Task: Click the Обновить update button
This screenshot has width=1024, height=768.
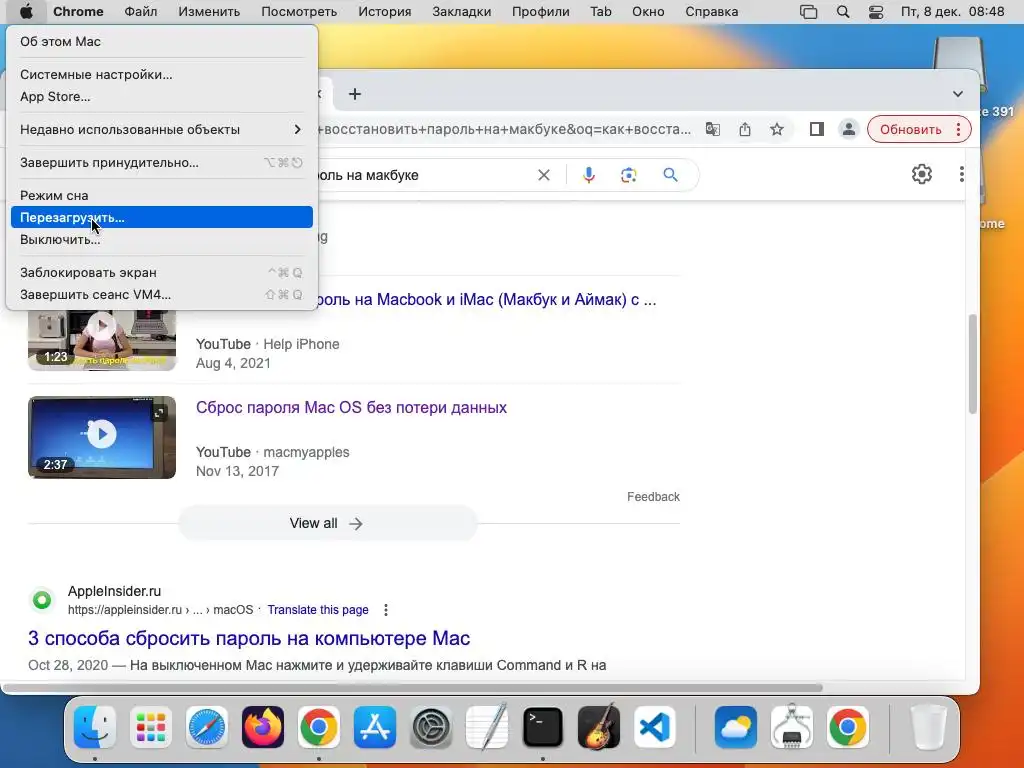Action: pos(910,129)
